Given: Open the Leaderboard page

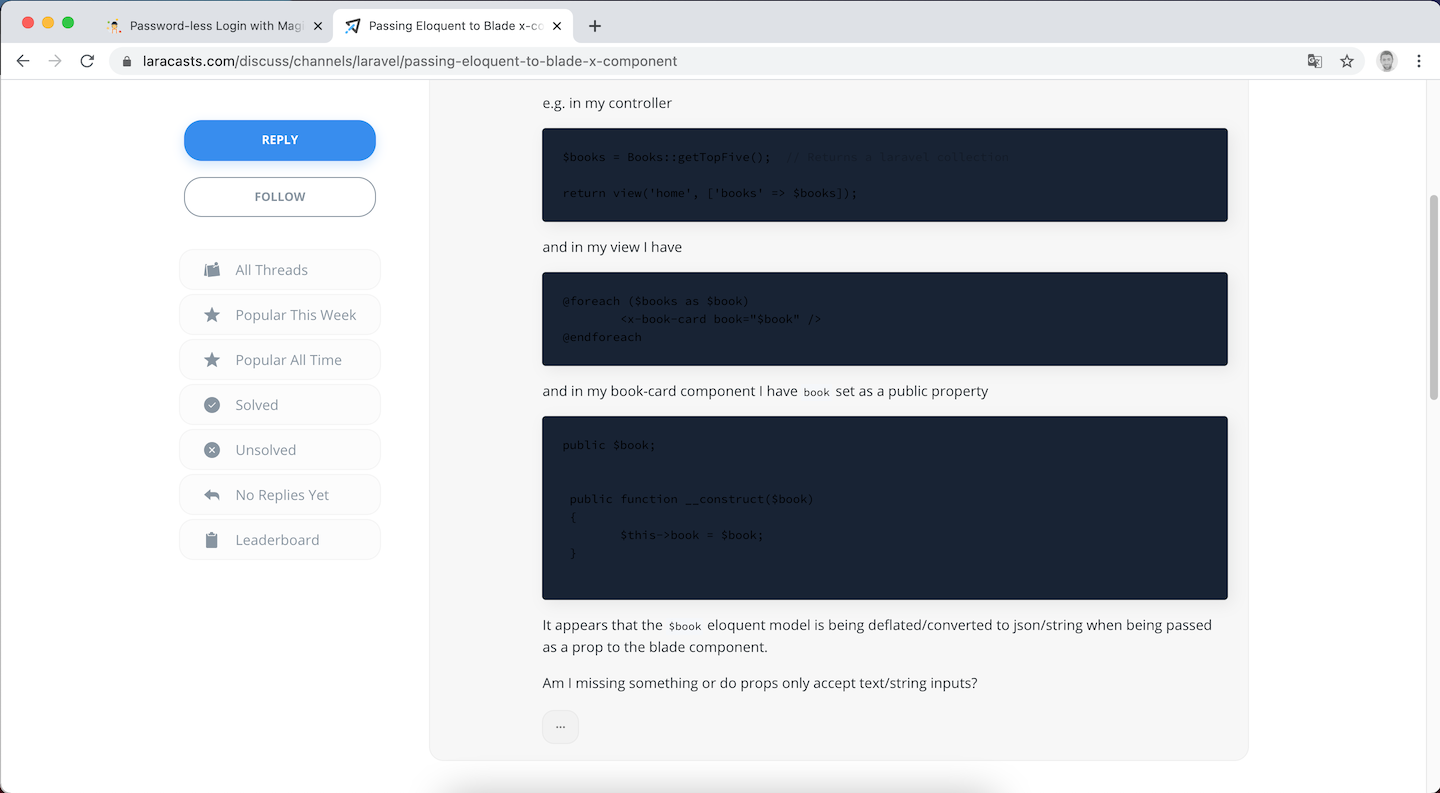Looking at the screenshot, I should (280, 540).
